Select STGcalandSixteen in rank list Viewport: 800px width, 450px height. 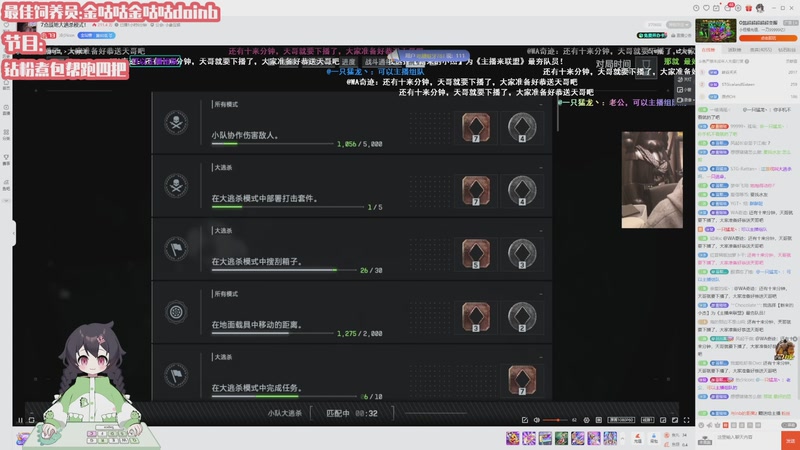pos(740,84)
